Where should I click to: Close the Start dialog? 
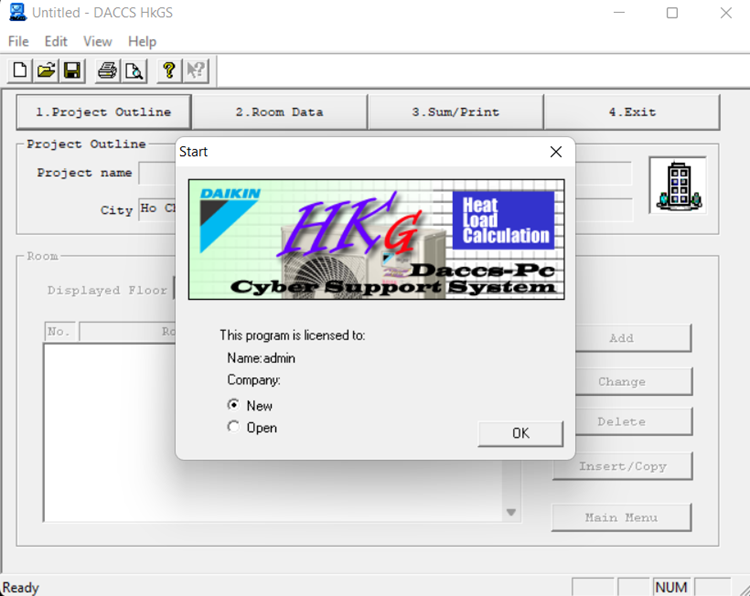[556, 152]
